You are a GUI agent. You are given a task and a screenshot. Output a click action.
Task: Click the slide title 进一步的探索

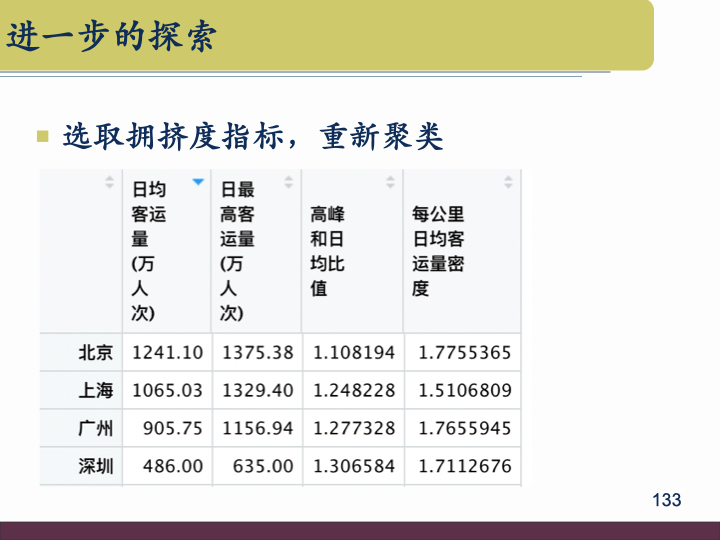pyautogui.click(x=112, y=37)
